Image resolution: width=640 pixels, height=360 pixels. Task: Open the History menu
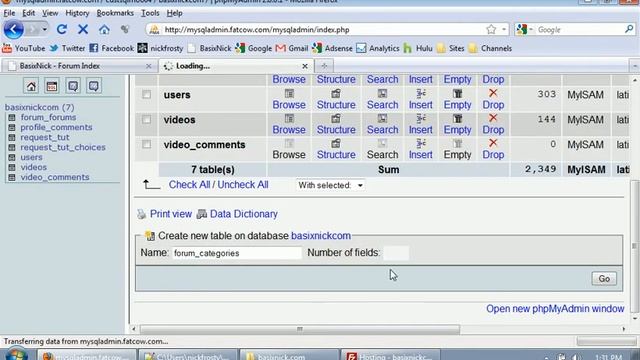click(x=77, y=13)
